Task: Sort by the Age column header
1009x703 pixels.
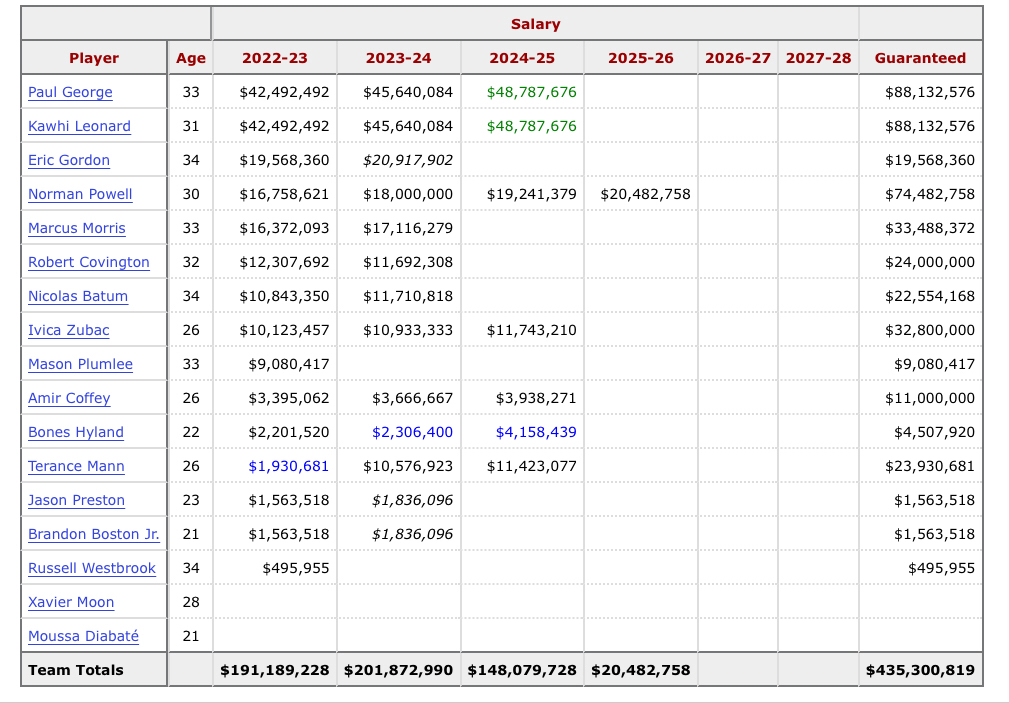Action: (x=190, y=58)
